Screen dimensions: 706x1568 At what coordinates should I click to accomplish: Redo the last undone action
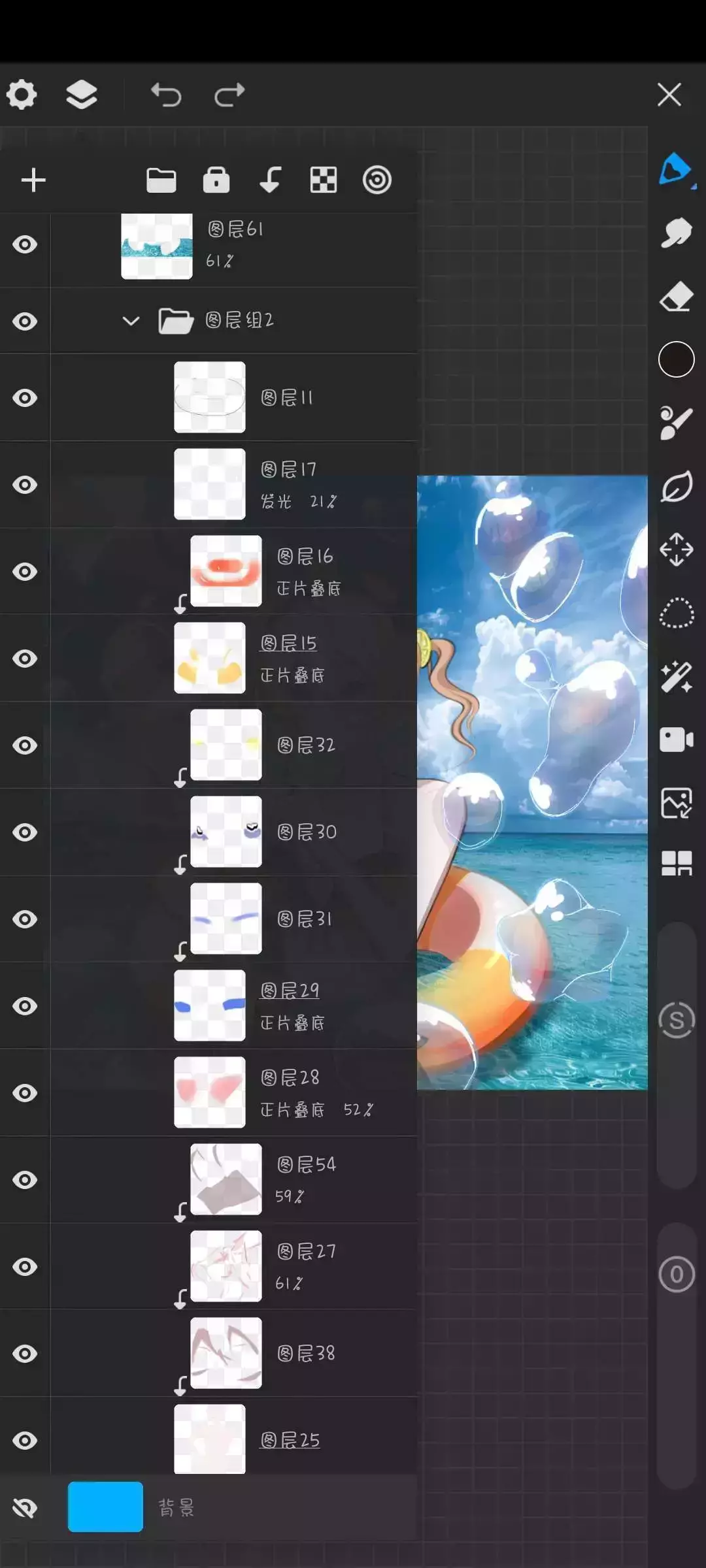pyautogui.click(x=229, y=95)
